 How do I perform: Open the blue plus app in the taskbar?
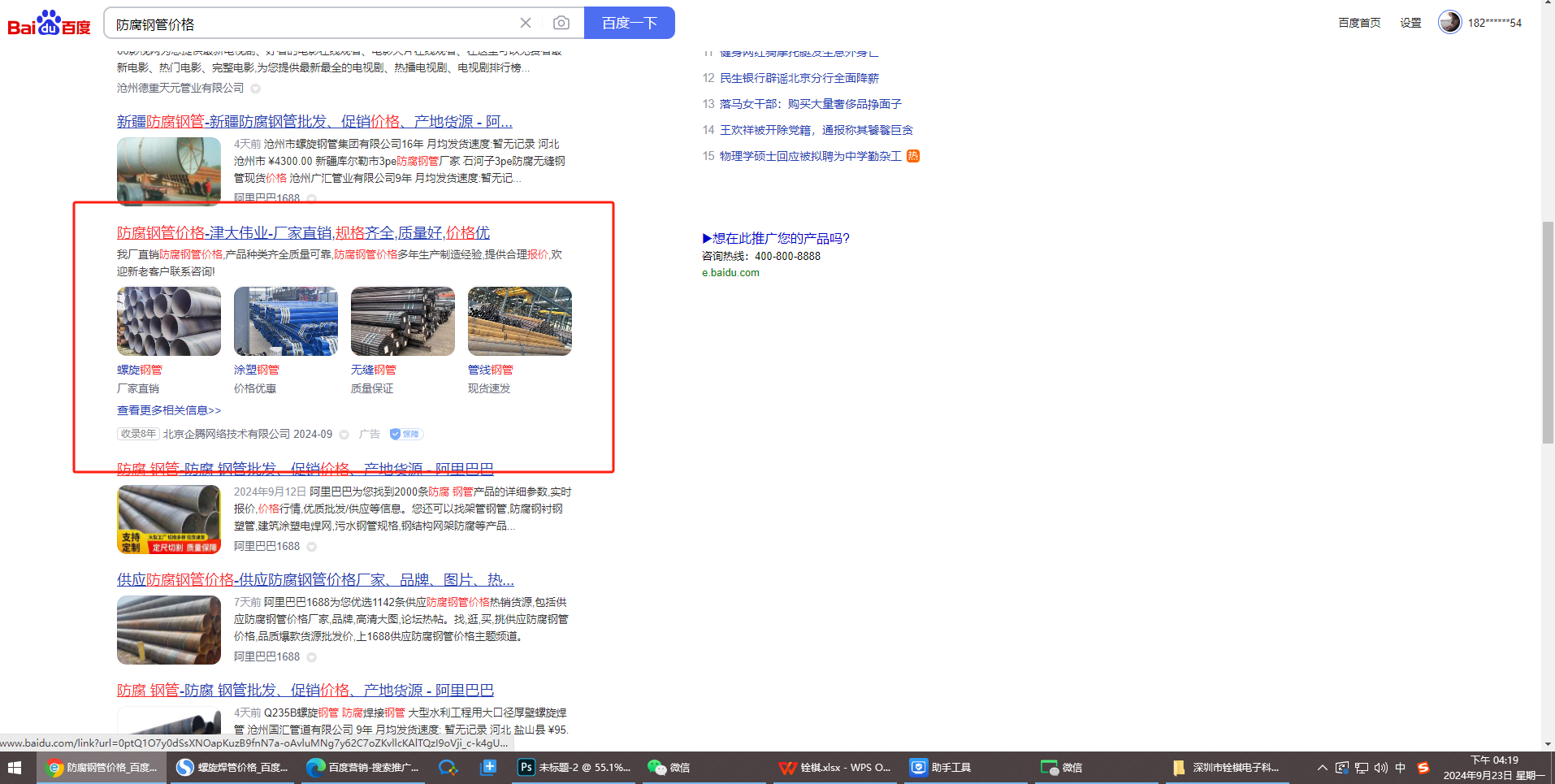(488, 768)
